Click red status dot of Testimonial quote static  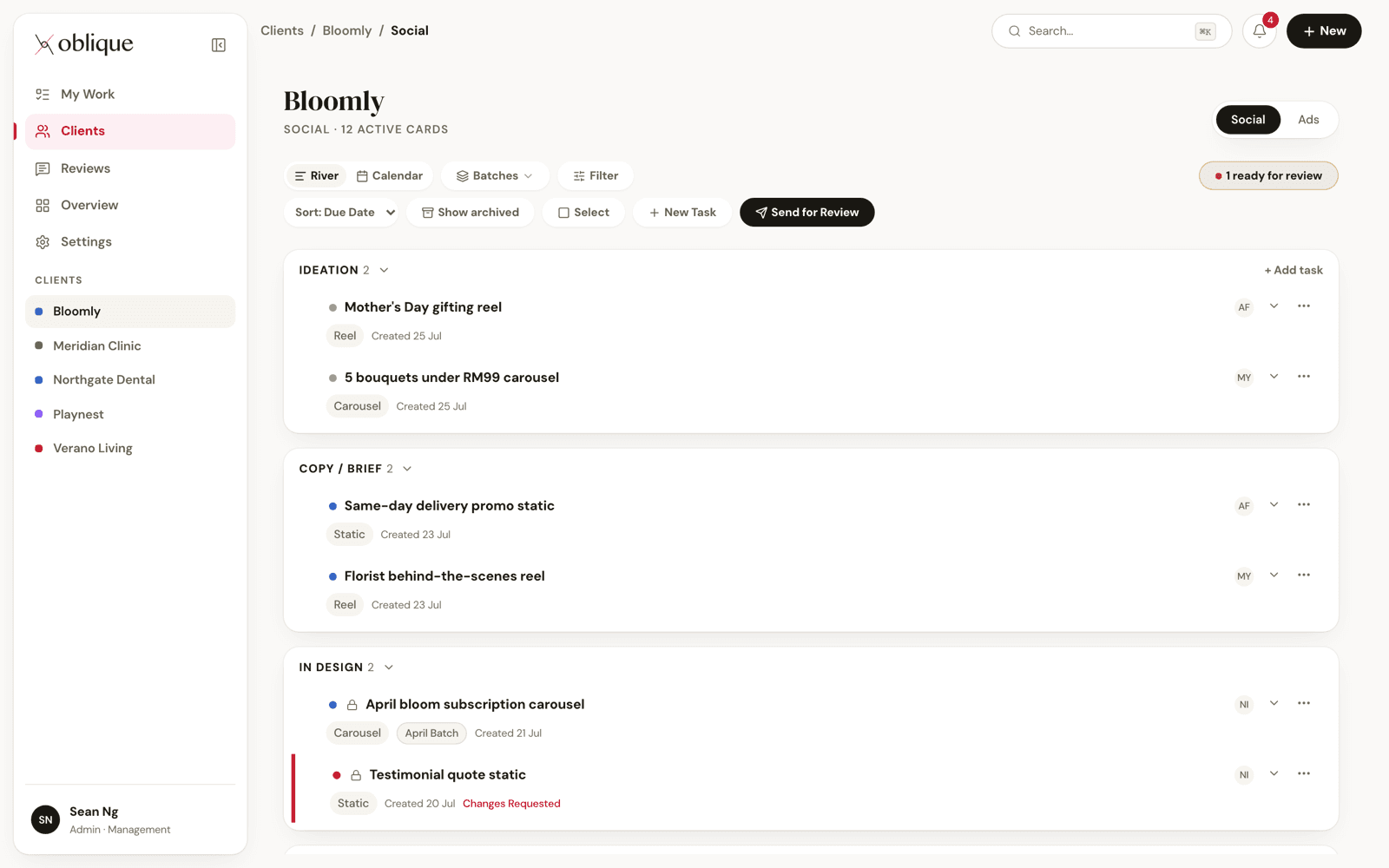point(337,775)
